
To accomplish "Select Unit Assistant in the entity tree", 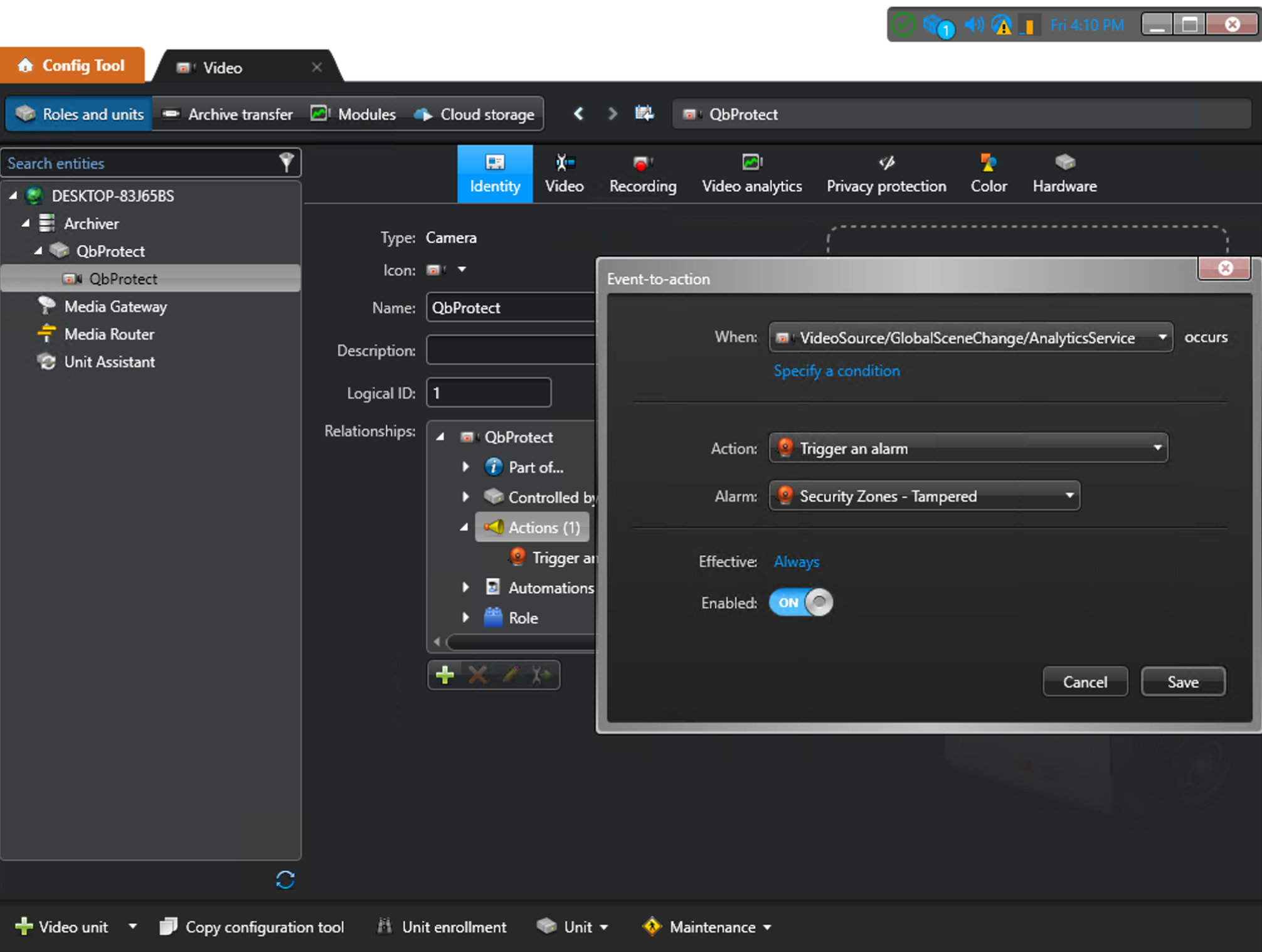I will (x=109, y=361).
